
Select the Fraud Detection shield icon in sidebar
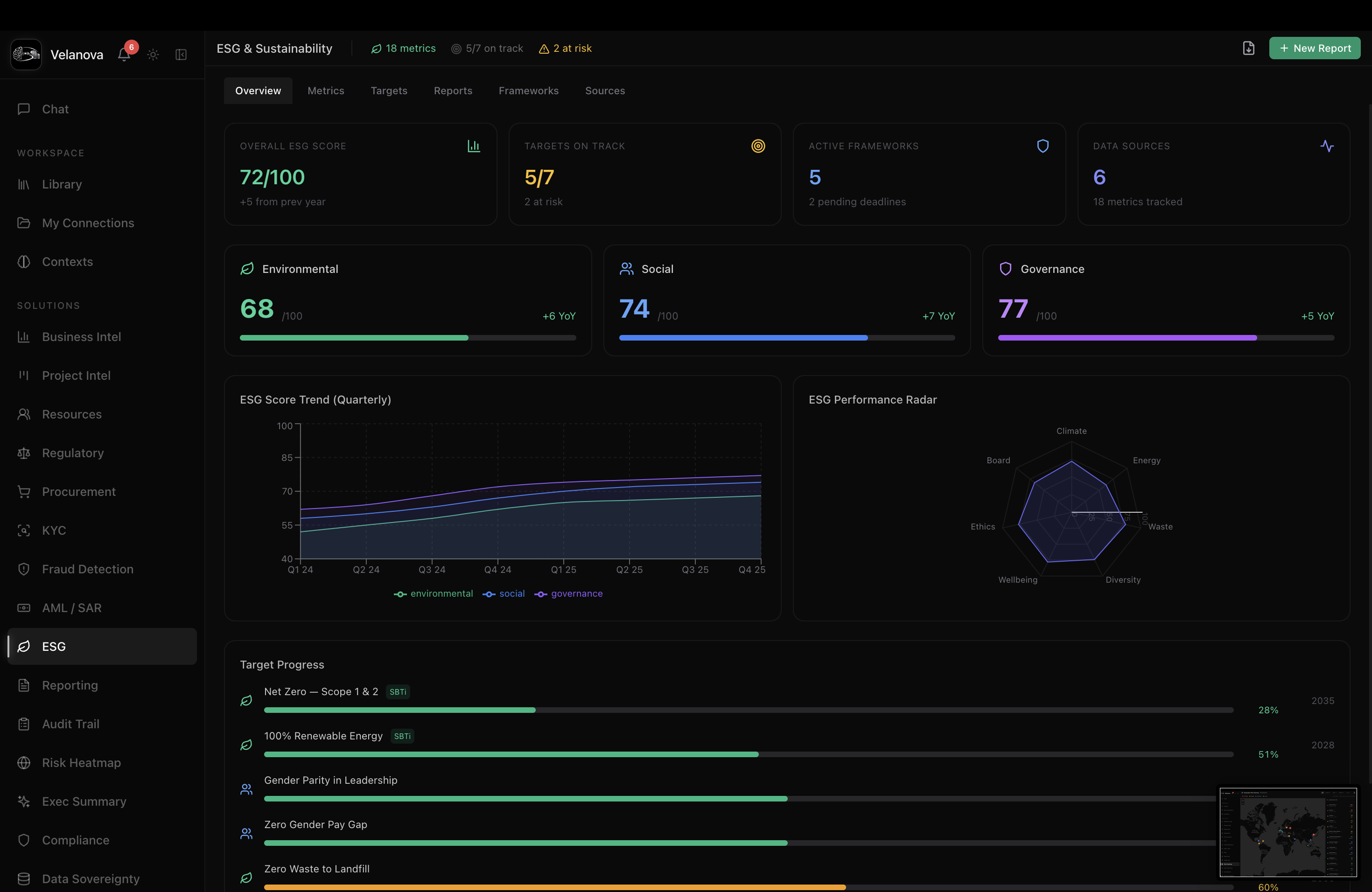pyautogui.click(x=24, y=569)
